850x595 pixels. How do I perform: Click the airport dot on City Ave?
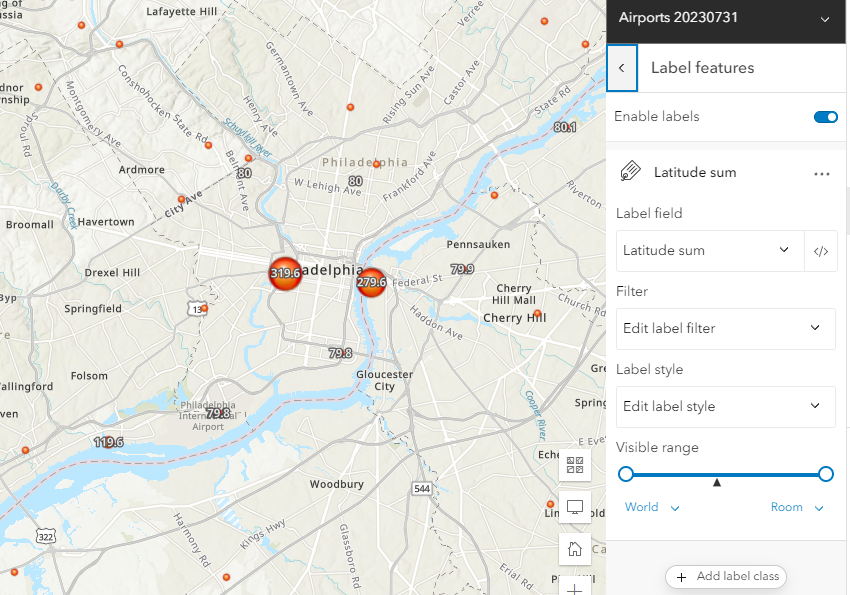pyautogui.click(x=182, y=199)
